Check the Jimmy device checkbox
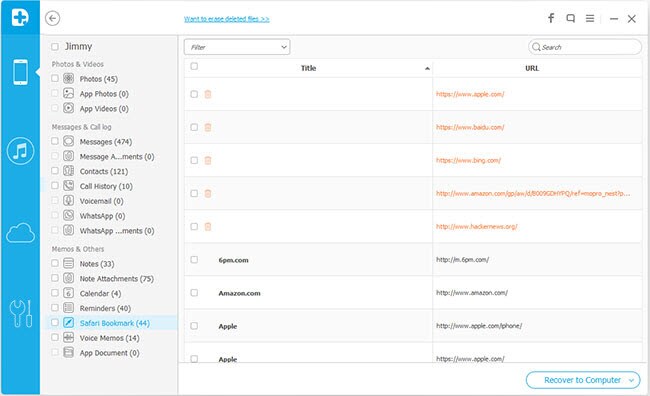Viewport: 650px width, 396px height. 55,46
